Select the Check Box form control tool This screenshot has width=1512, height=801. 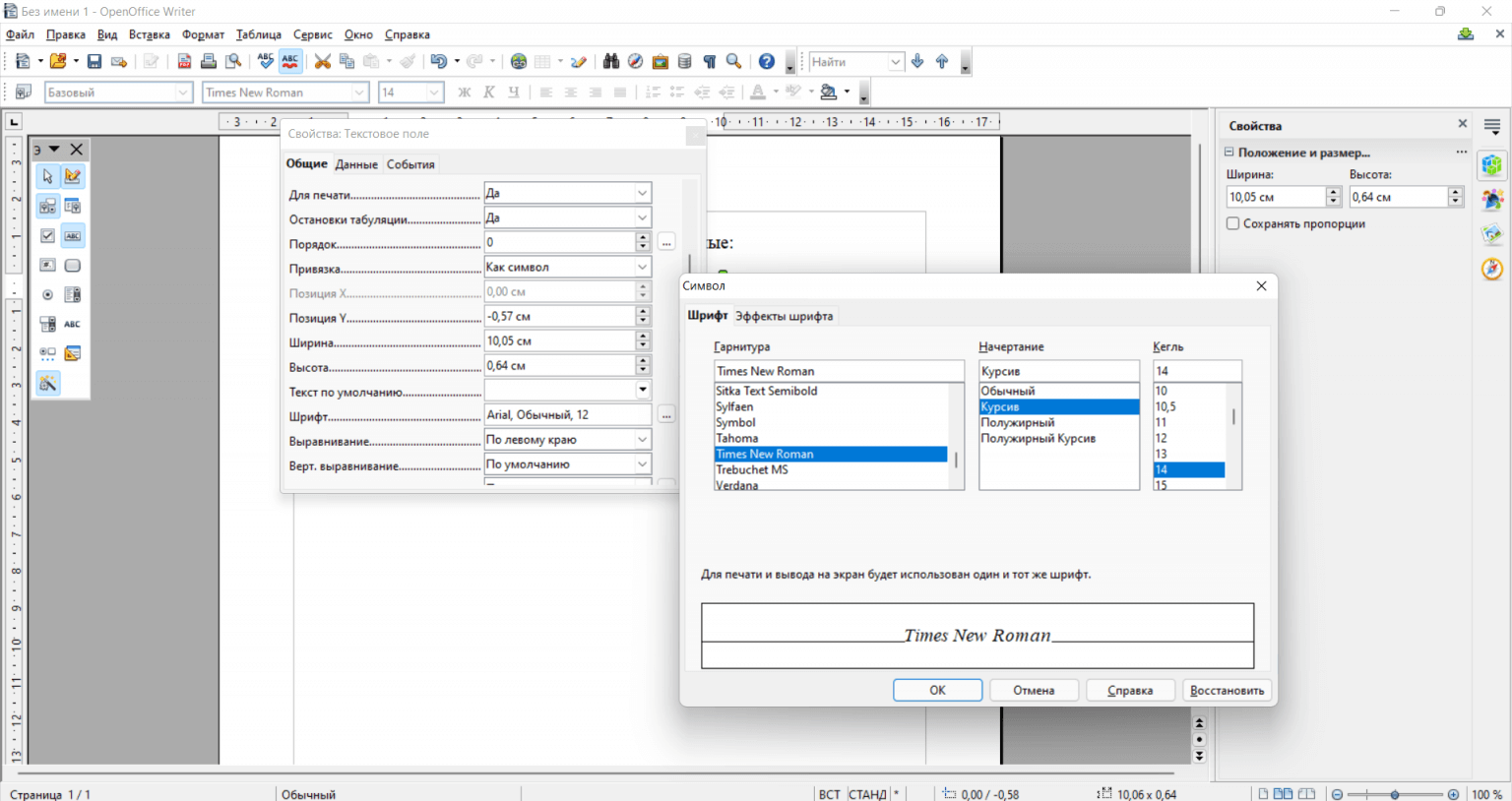click(47, 236)
